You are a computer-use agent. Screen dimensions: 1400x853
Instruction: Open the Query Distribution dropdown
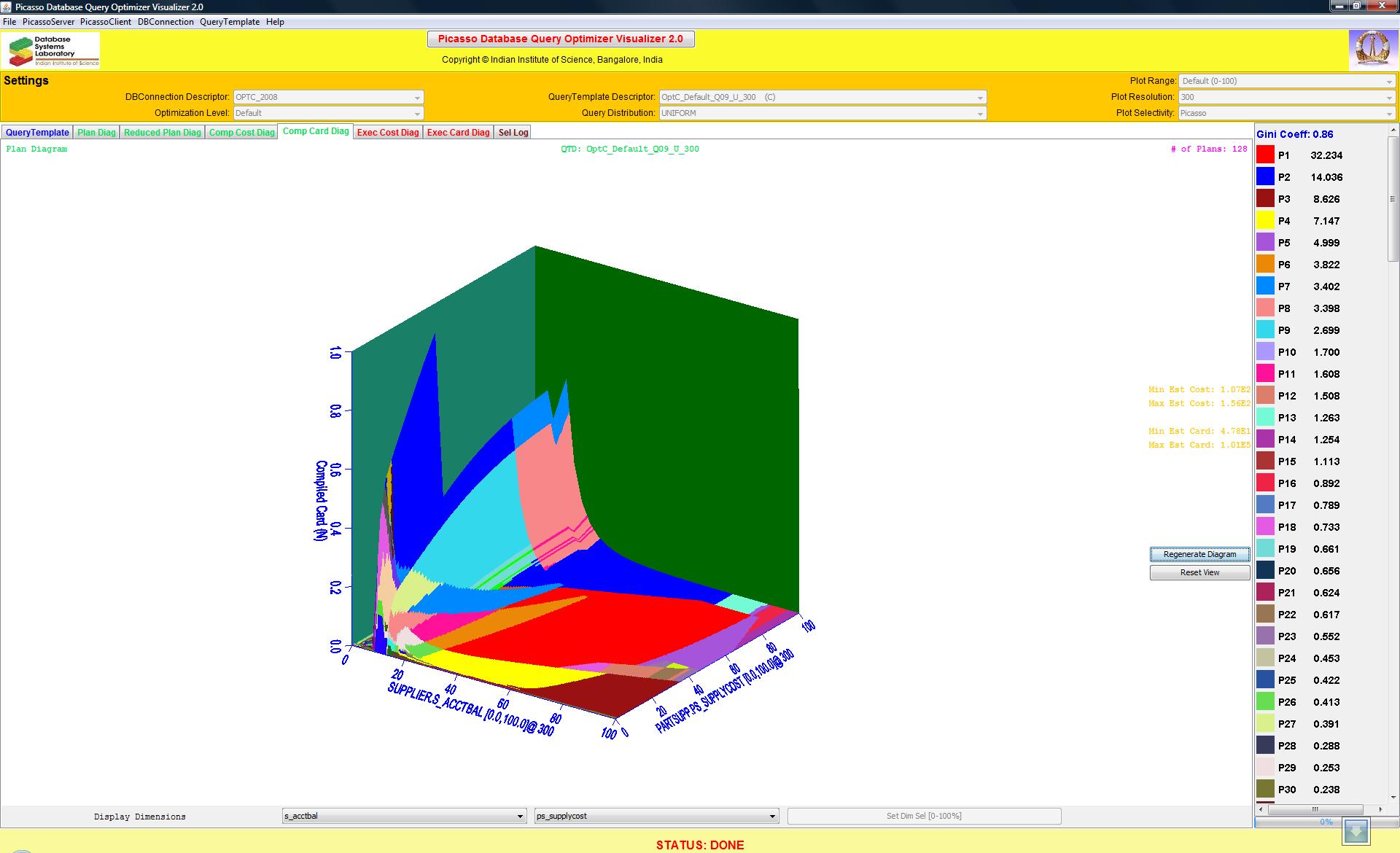[x=822, y=113]
